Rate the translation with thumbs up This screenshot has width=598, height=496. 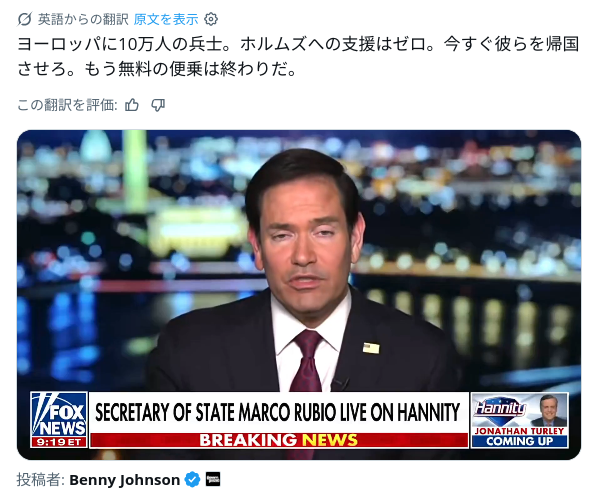coord(132,105)
